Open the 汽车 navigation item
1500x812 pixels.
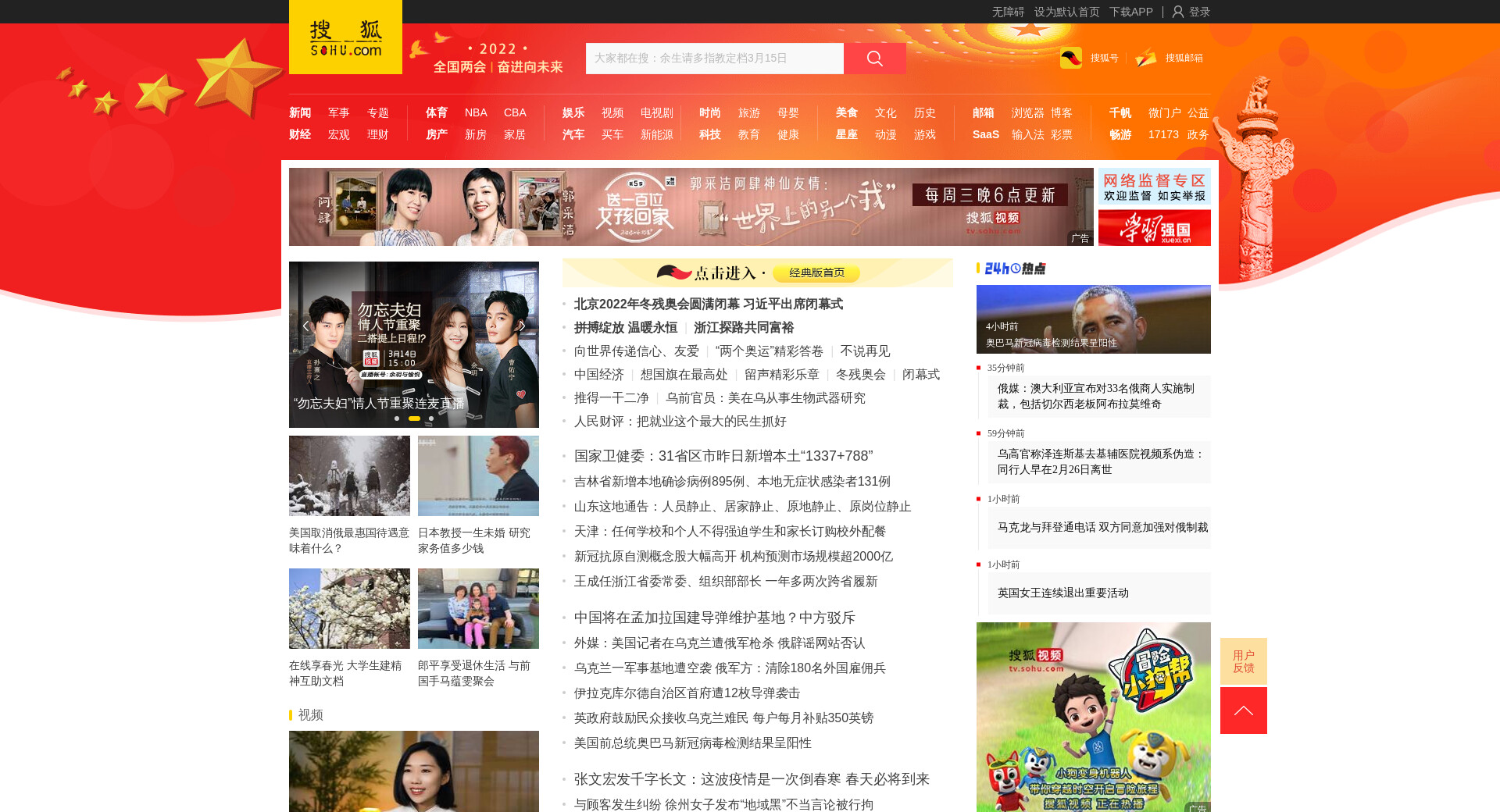coord(573,134)
